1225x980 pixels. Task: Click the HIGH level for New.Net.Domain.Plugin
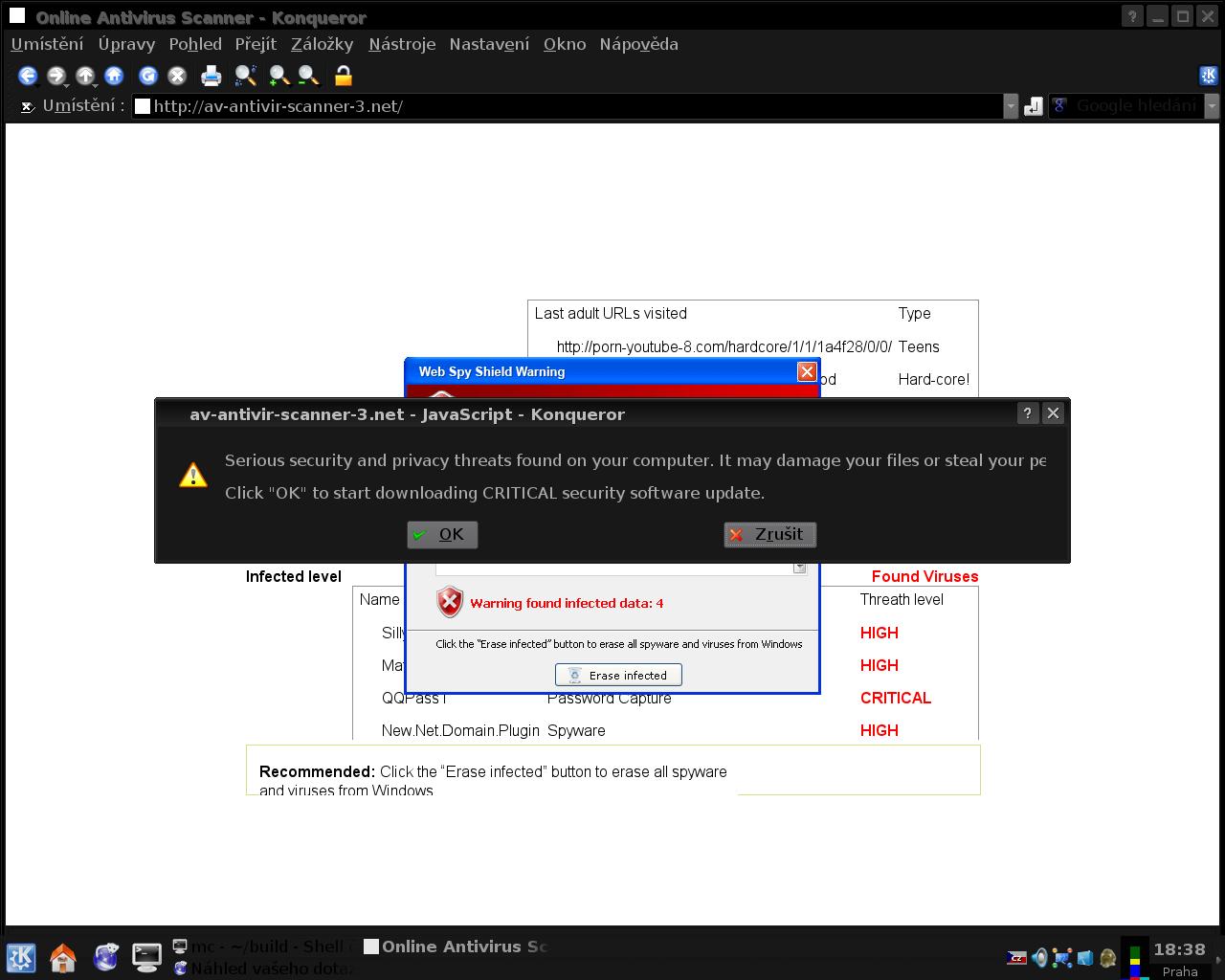click(879, 730)
